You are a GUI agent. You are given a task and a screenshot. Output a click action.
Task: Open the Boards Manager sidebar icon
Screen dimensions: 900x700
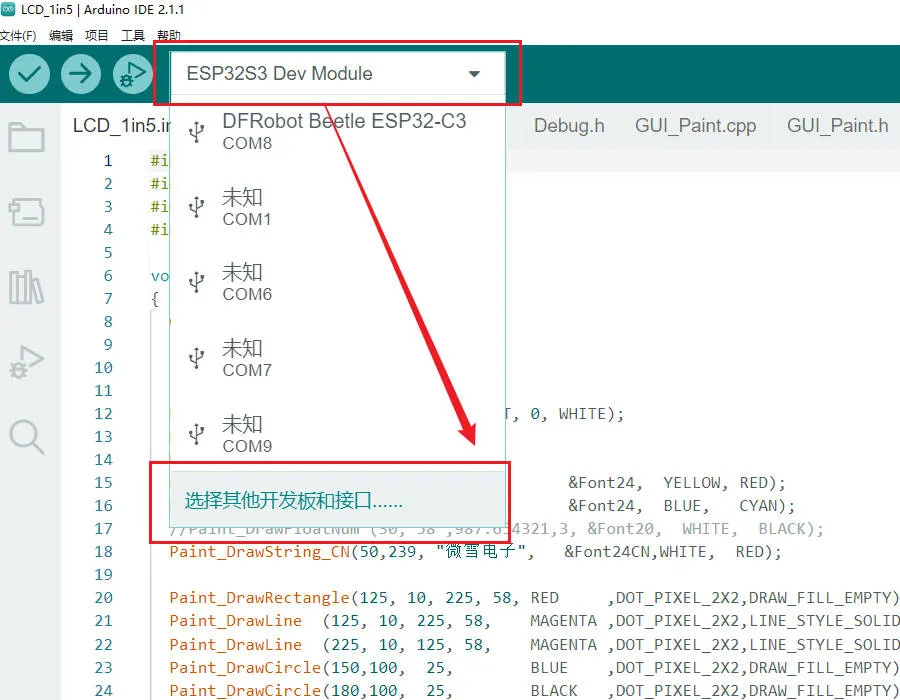(x=26, y=212)
